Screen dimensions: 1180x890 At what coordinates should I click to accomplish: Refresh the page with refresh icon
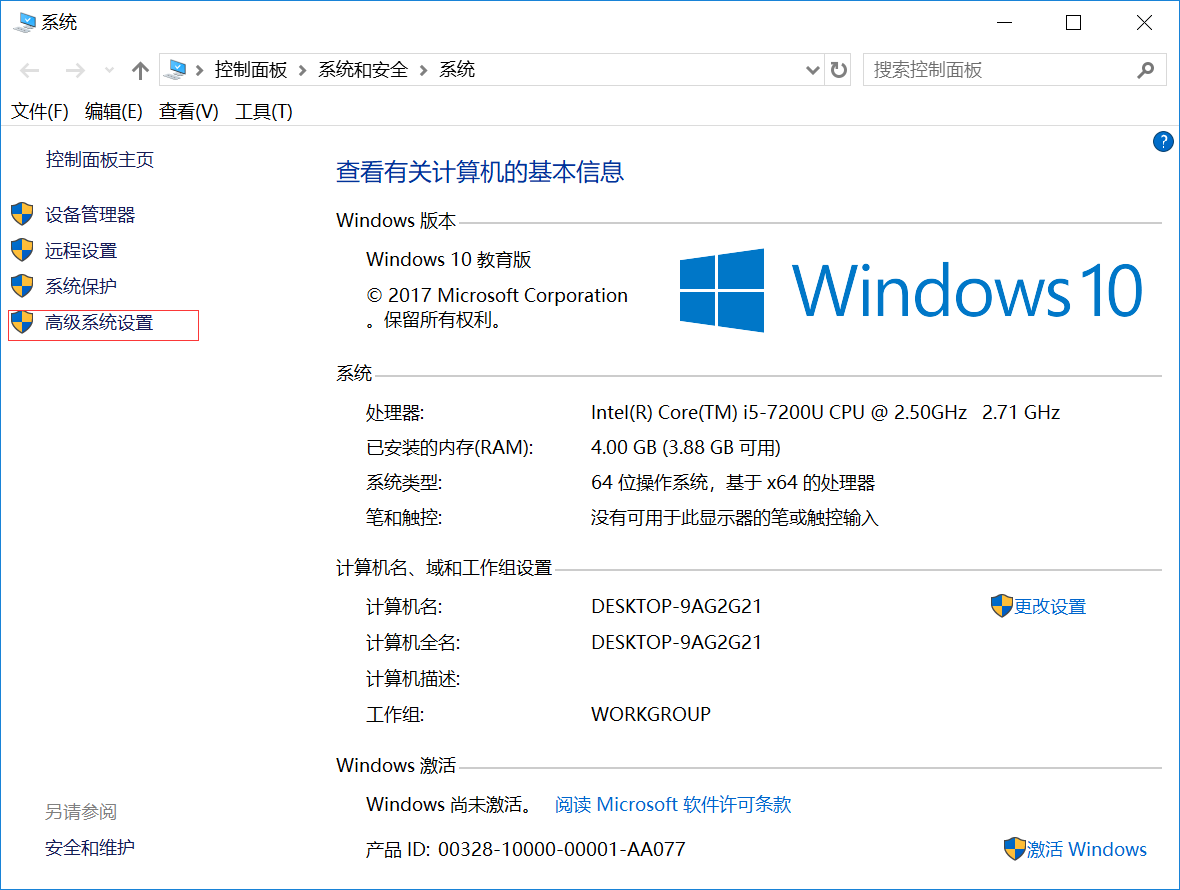pos(838,71)
